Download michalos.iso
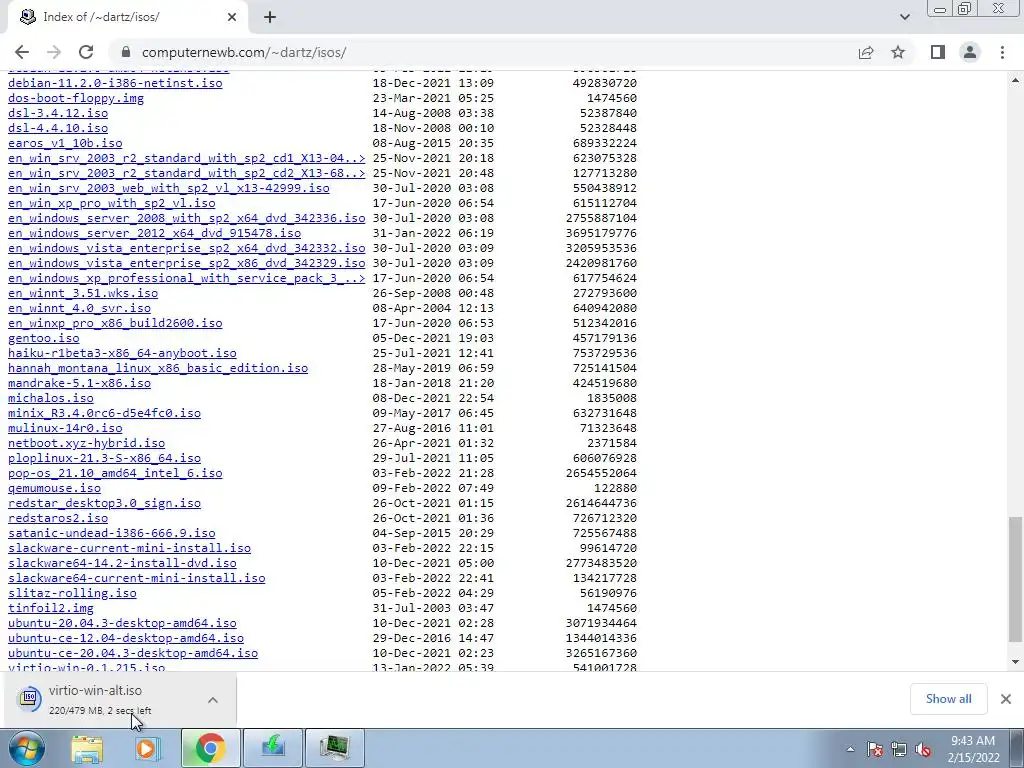Screen dimensions: 1024x768 [51, 398]
